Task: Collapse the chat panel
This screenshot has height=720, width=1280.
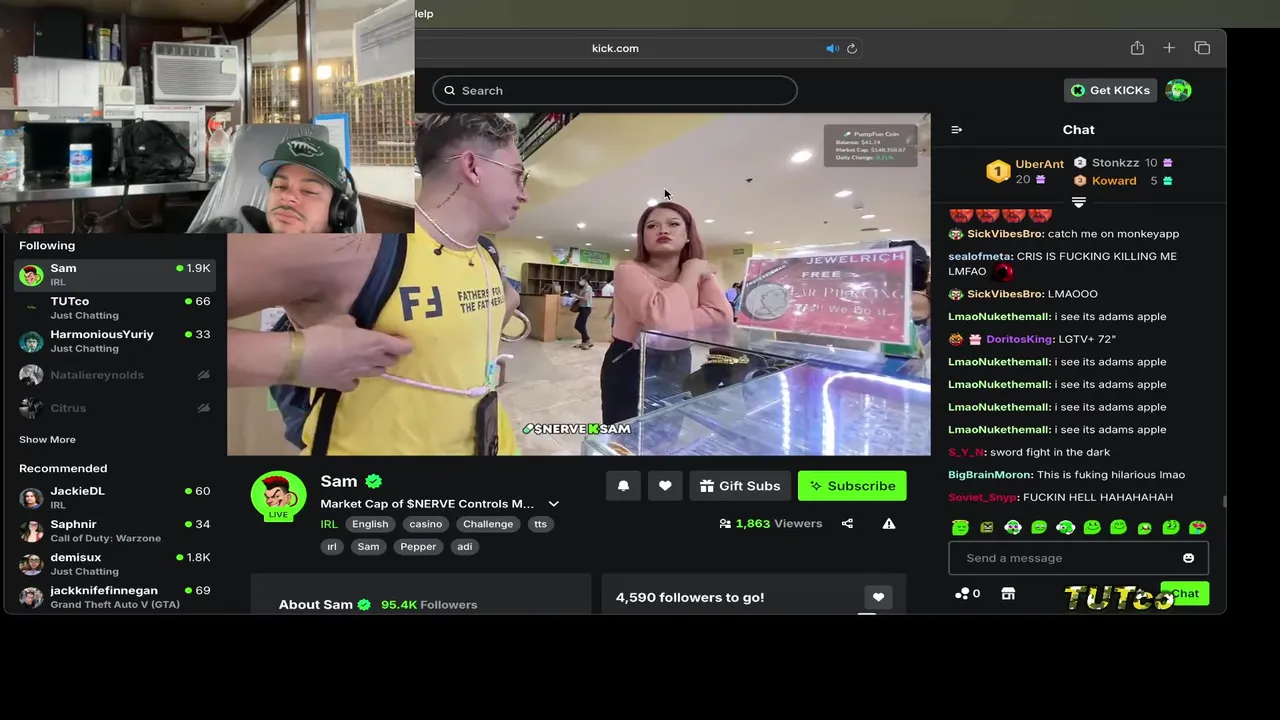Action: [956, 130]
